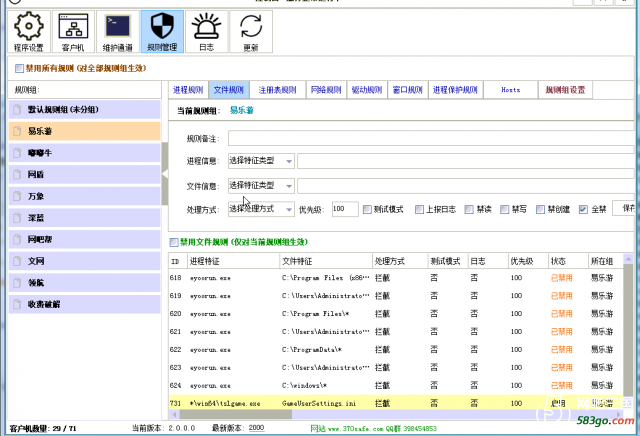Enable the 测试模式 checkbox
Screen dimensions: 640x436
coord(367,209)
